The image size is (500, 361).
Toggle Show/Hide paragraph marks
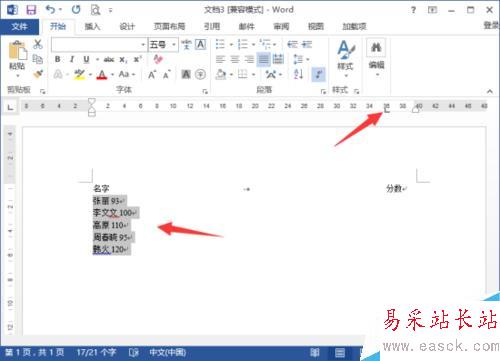pos(319,74)
